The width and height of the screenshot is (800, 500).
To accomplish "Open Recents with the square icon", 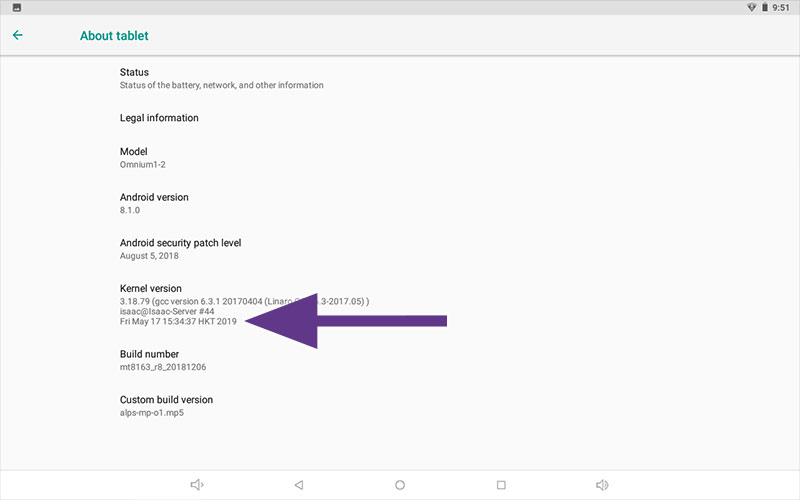I will 501,485.
